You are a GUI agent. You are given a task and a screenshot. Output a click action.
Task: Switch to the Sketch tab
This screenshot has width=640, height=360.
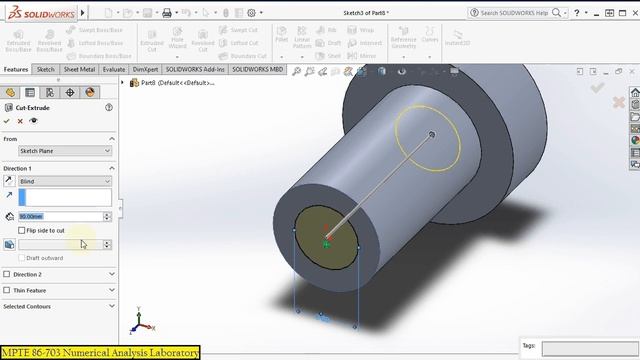point(46,69)
